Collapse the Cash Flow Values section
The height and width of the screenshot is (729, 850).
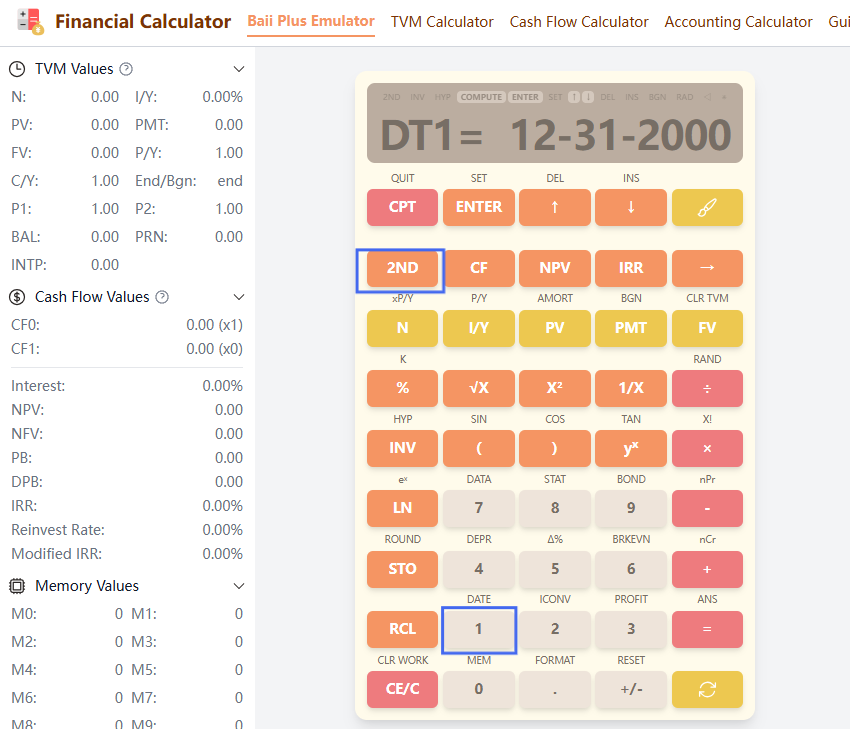(x=238, y=296)
